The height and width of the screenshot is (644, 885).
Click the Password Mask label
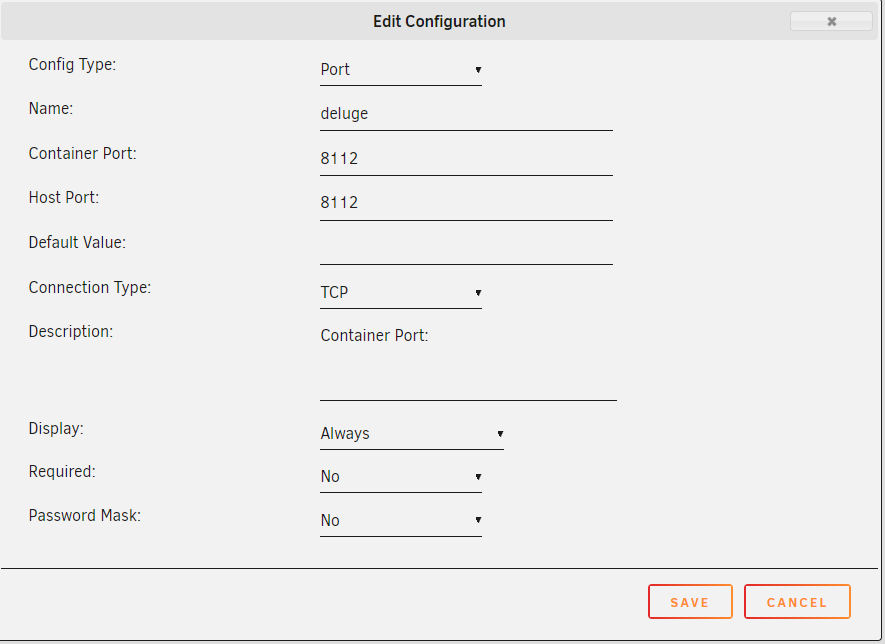(85, 515)
